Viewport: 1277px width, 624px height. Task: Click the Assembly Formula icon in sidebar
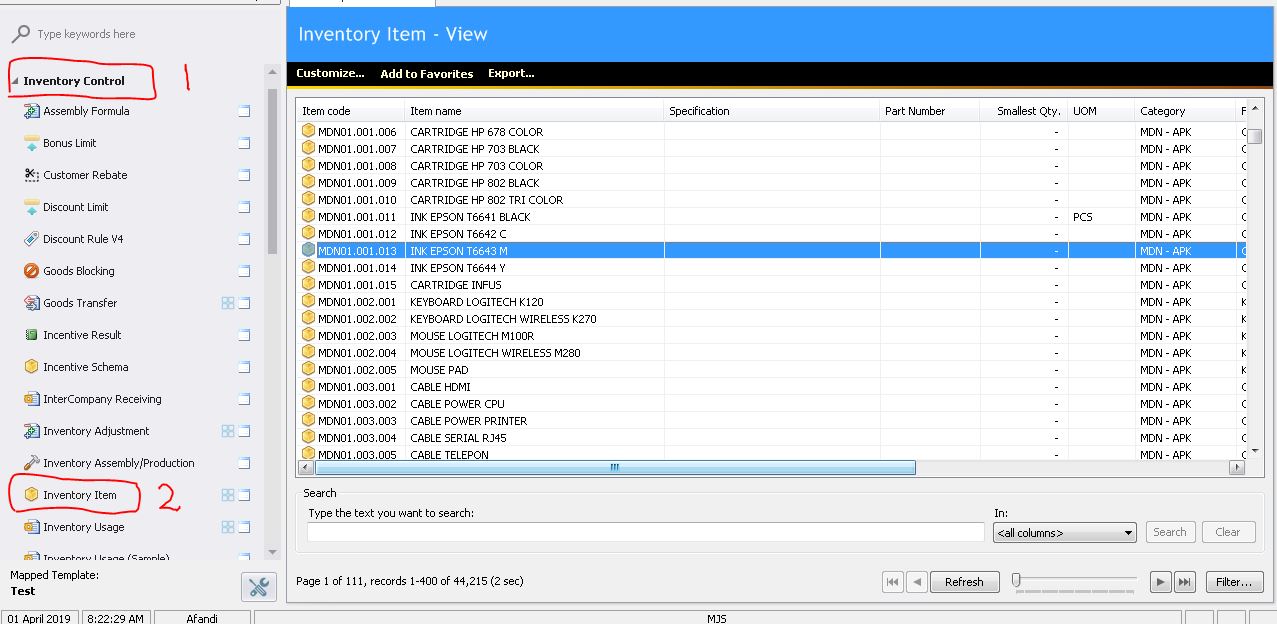click(31, 111)
